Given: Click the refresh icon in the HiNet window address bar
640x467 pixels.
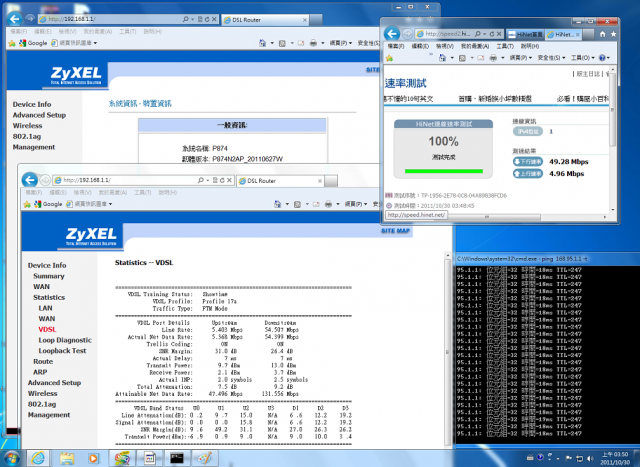Looking at the screenshot, I should [491, 34].
